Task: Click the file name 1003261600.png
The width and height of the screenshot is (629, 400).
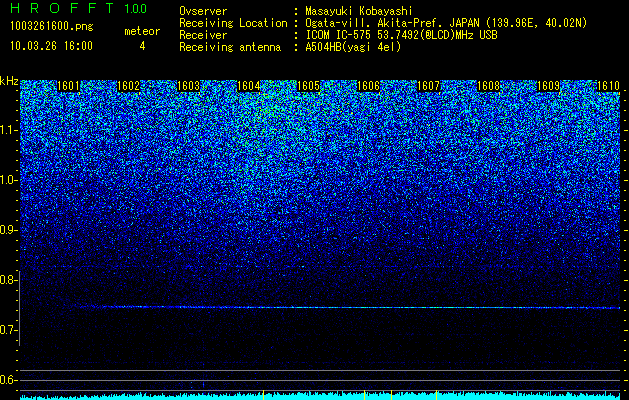Action: (x=52, y=26)
